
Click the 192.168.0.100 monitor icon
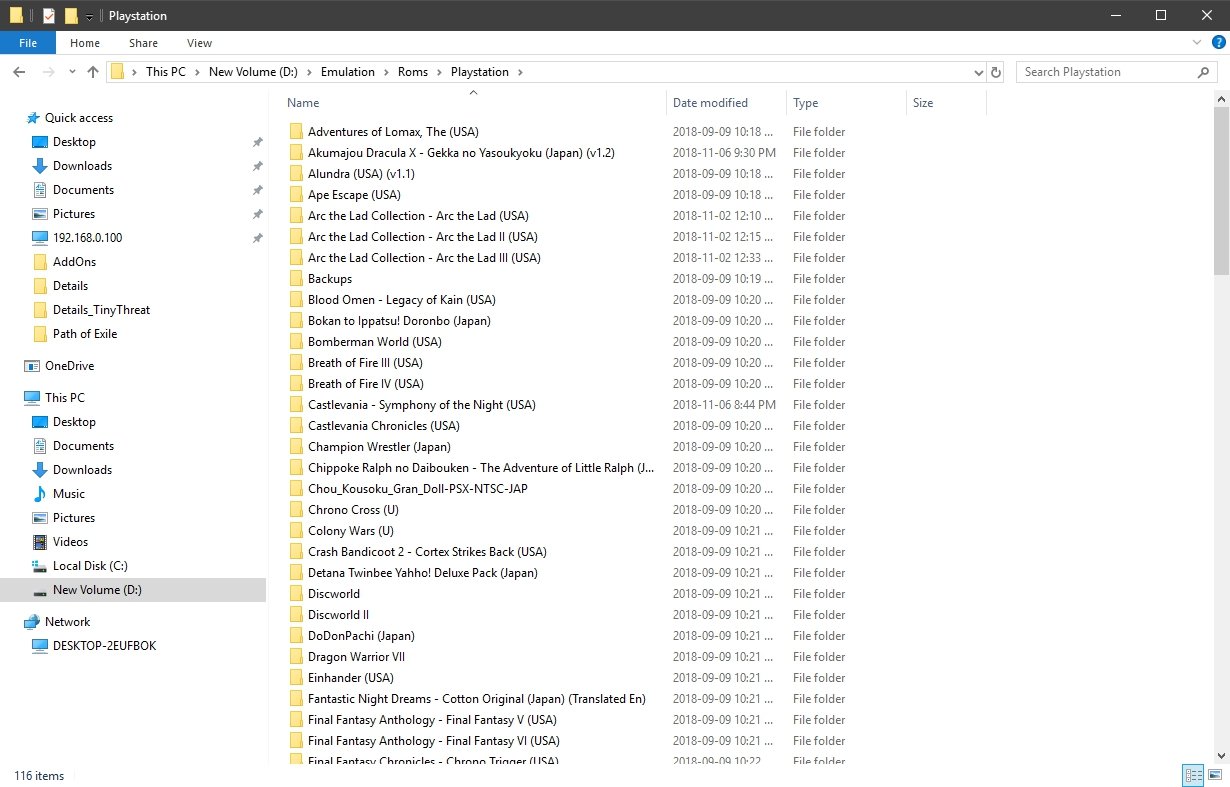pyautogui.click(x=40, y=238)
